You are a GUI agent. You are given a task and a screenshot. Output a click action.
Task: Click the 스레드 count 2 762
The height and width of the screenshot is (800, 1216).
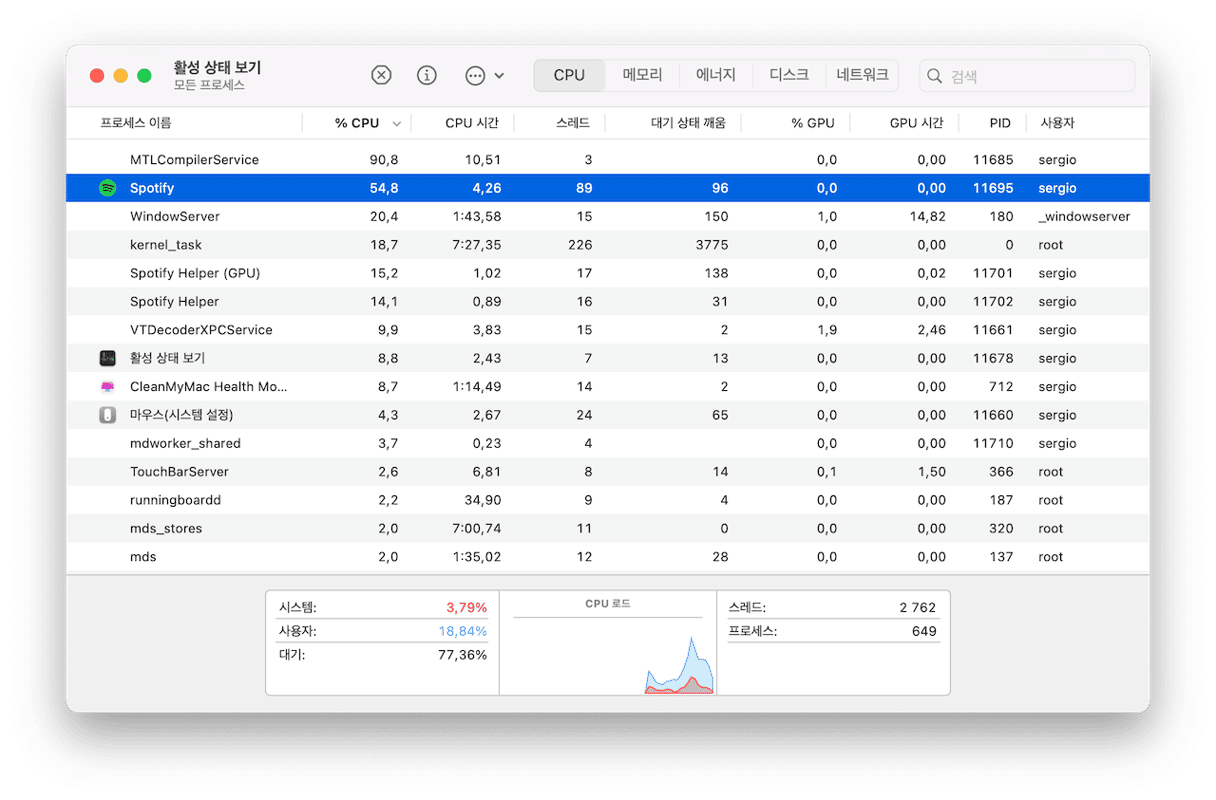click(917, 607)
